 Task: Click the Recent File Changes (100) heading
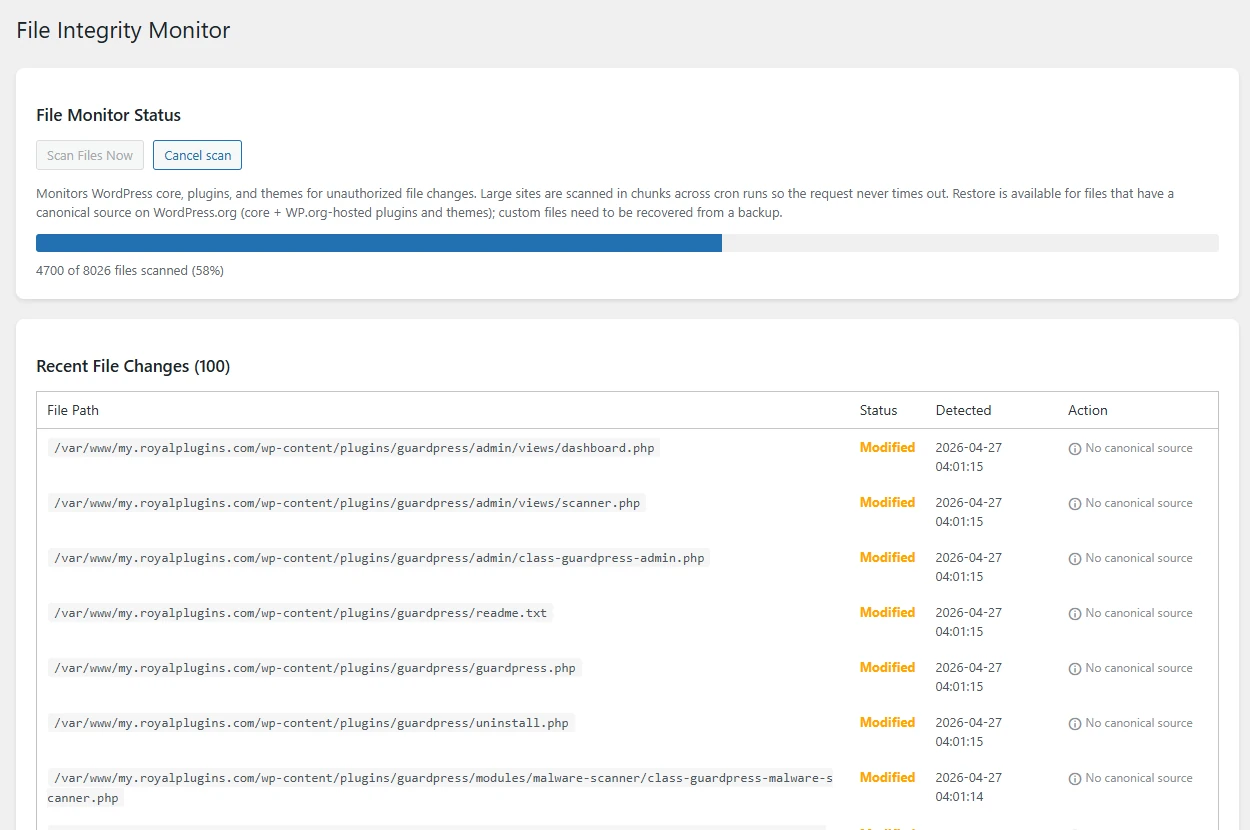pos(133,367)
